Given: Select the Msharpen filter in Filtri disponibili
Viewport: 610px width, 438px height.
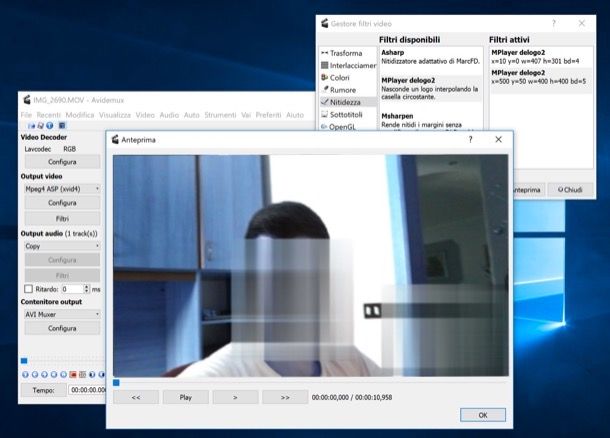Looking at the screenshot, I should (431, 121).
